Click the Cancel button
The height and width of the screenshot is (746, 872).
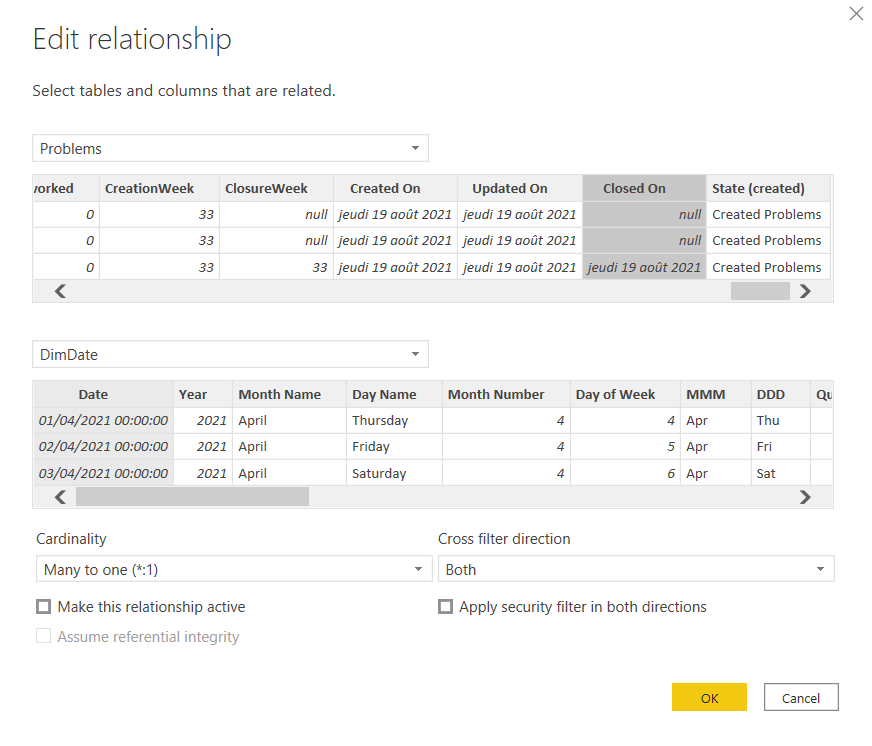[801, 697]
